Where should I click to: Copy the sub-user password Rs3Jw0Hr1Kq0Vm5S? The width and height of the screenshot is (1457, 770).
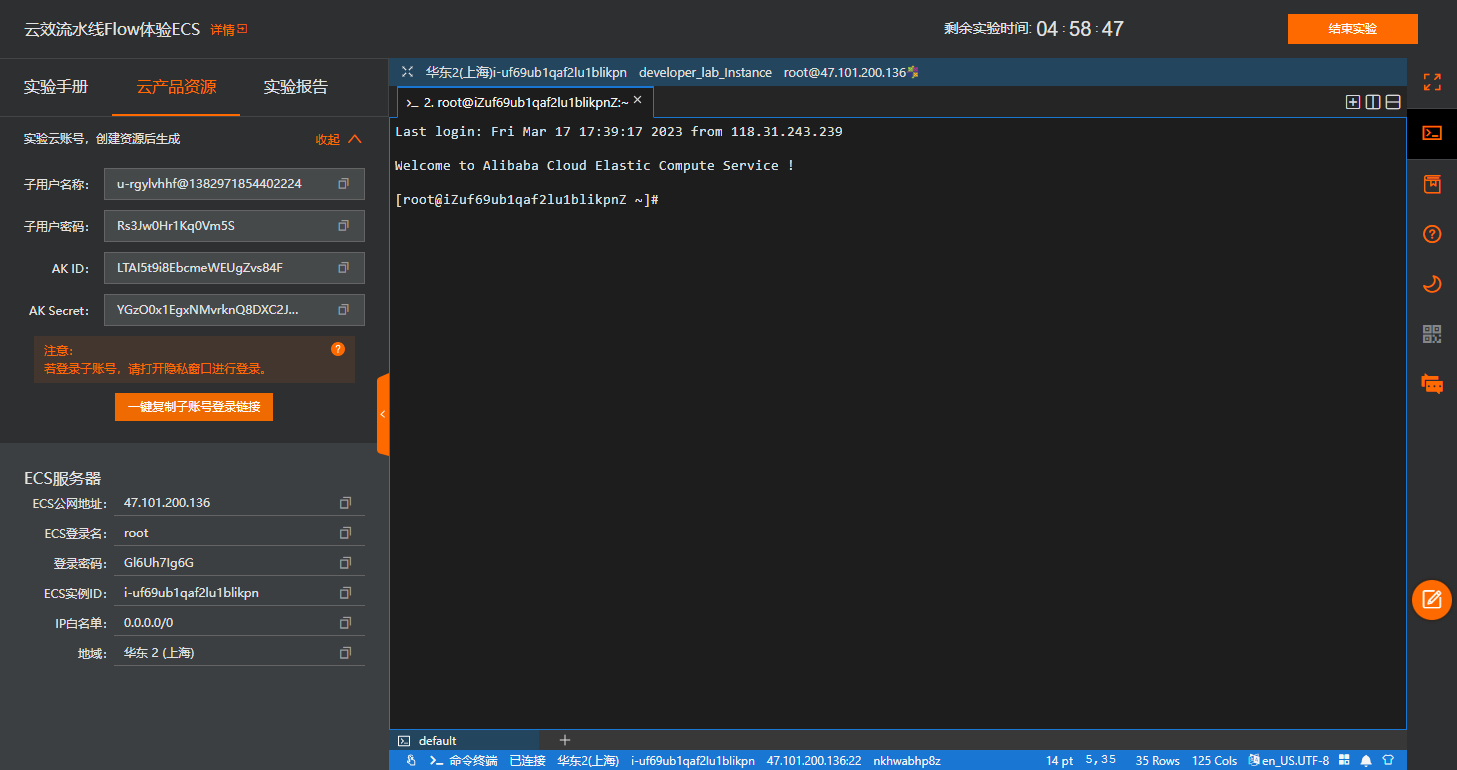[343, 226]
